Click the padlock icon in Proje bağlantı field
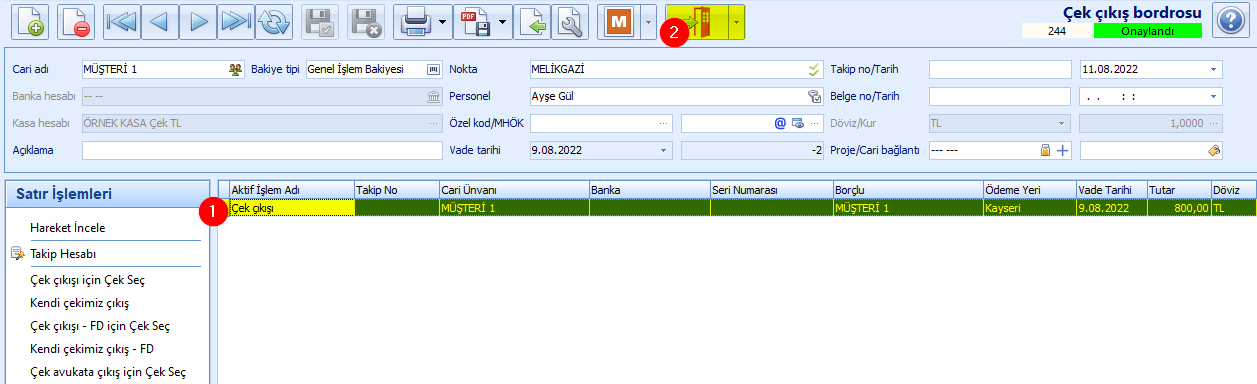 coord(1046,150)
